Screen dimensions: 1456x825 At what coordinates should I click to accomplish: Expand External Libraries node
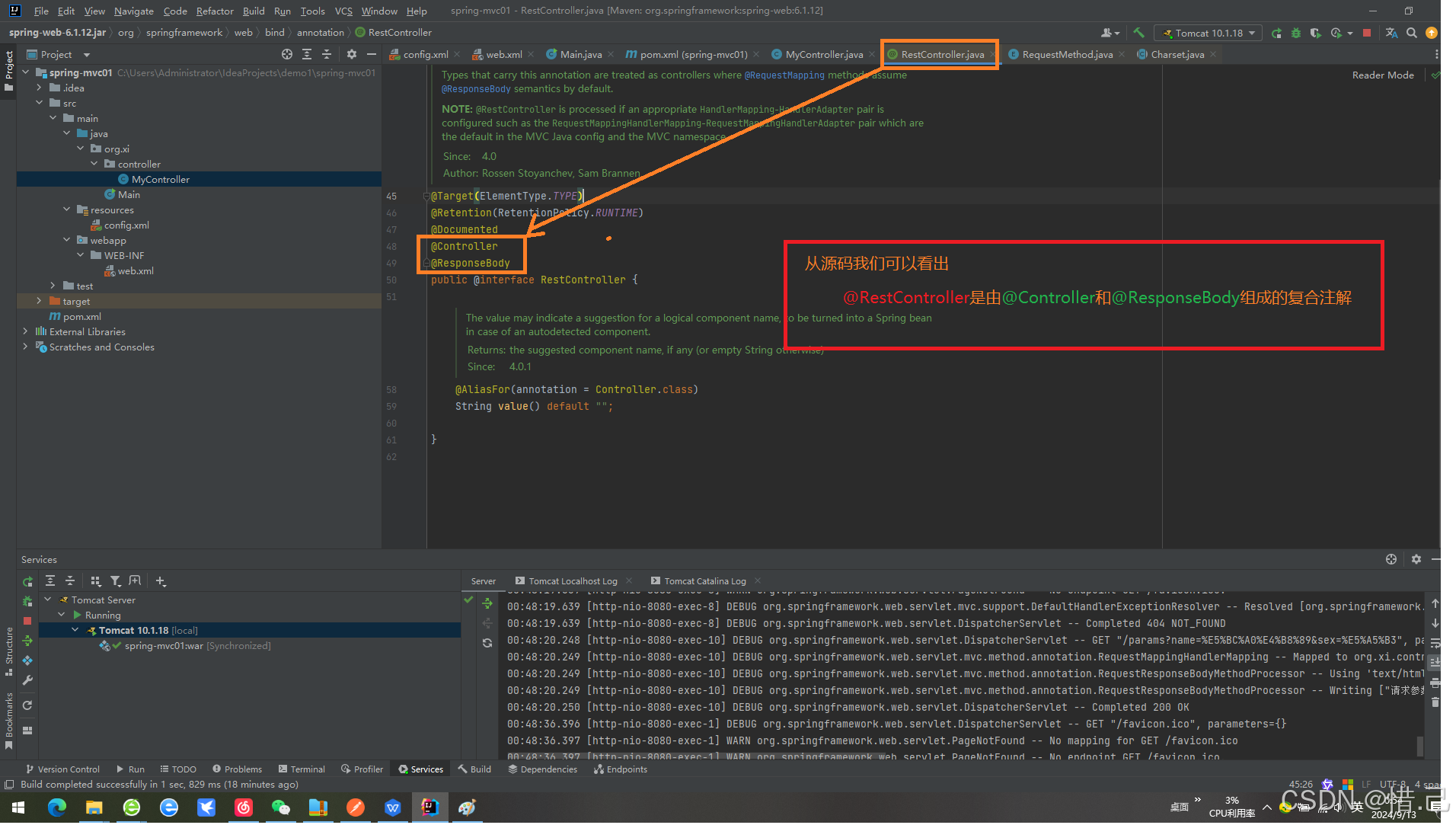tap(25, 332)
